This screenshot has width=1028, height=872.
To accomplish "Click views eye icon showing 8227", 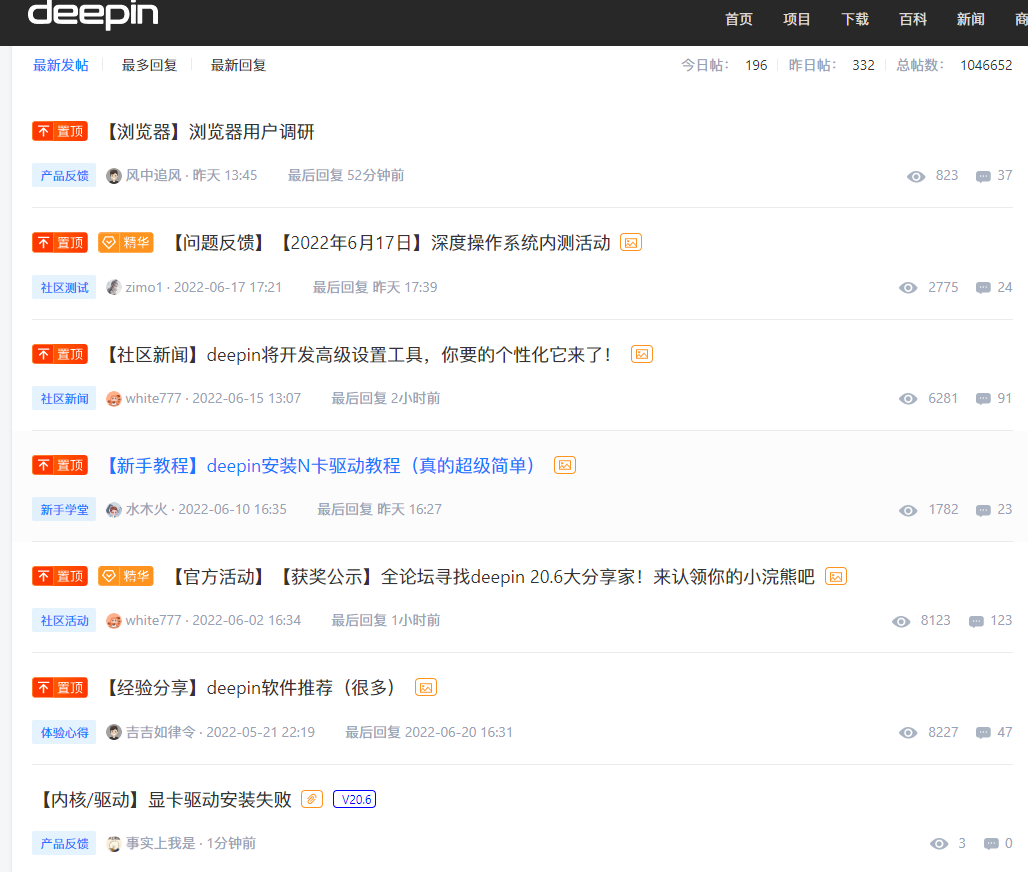I will click(908, 732).
